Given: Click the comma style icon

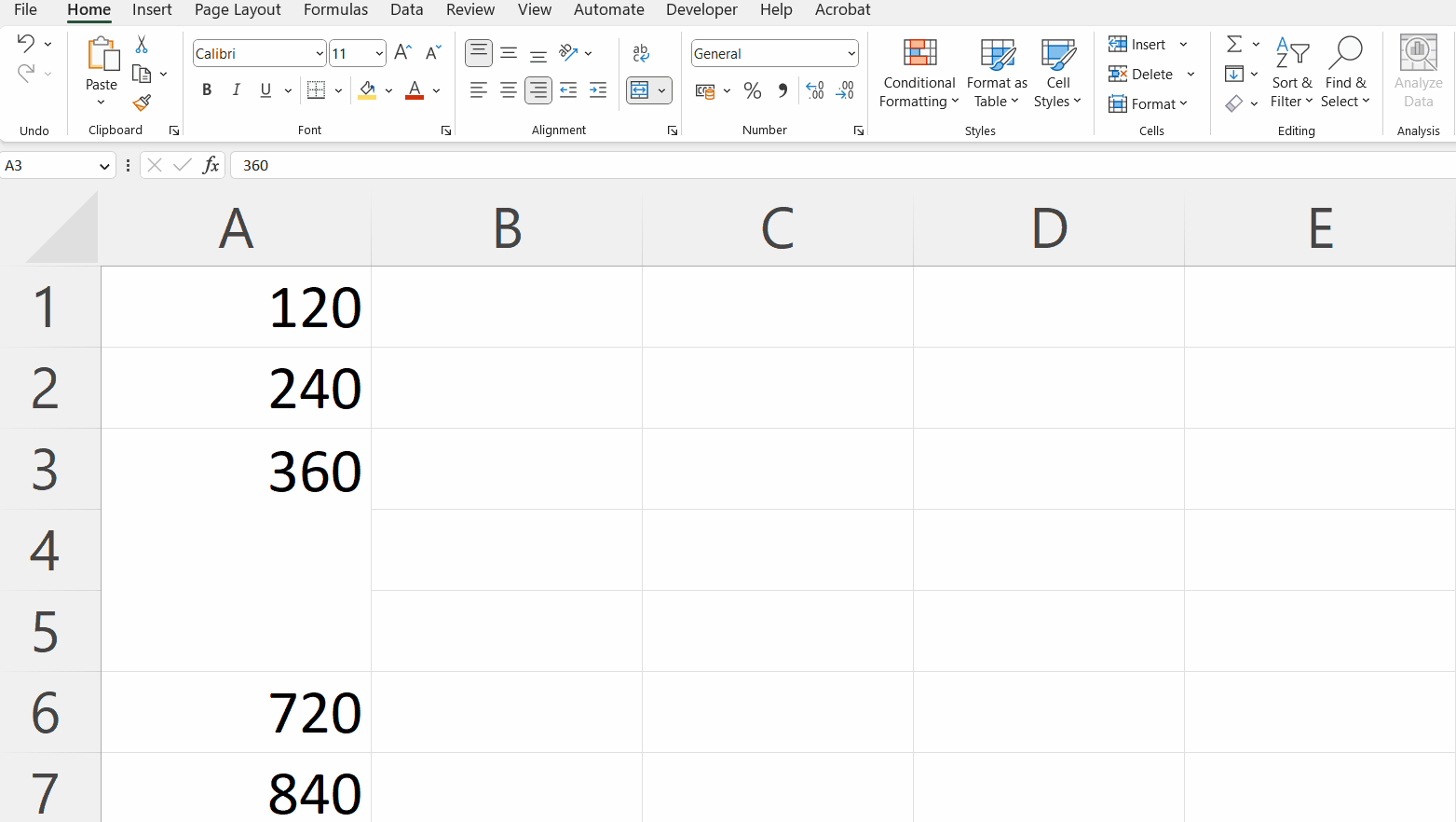Looking at the screenshot, I should click(x=782, y=90).
